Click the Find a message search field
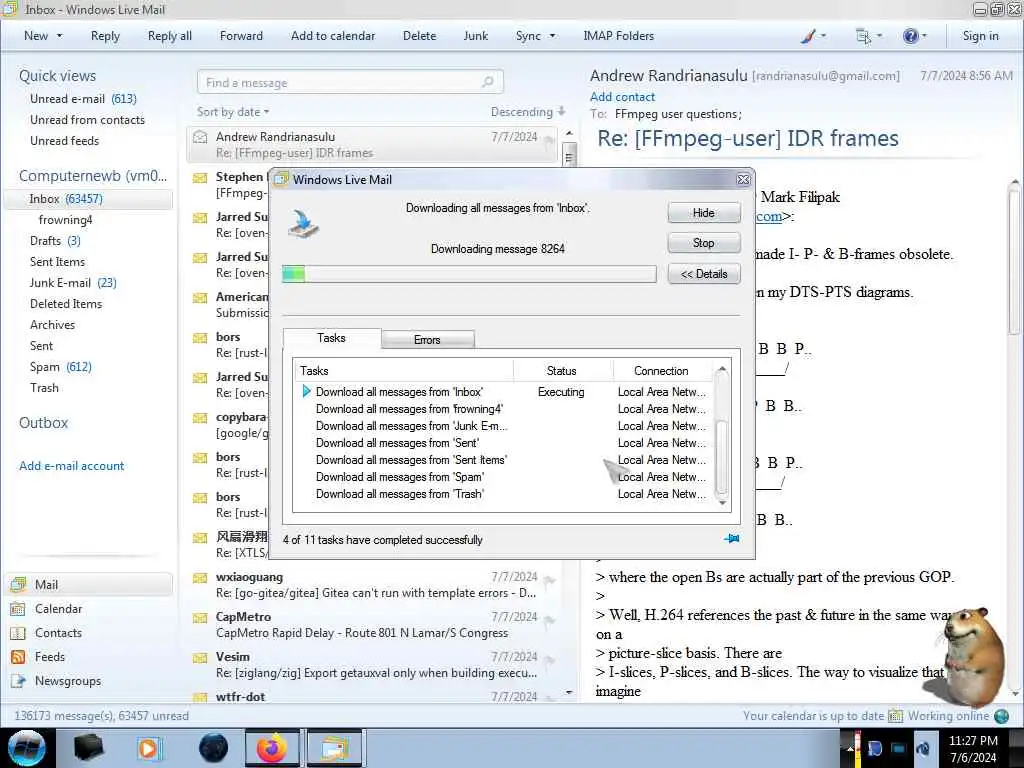This screenshot has height=768, width=1024. click(x=349, y=82)
